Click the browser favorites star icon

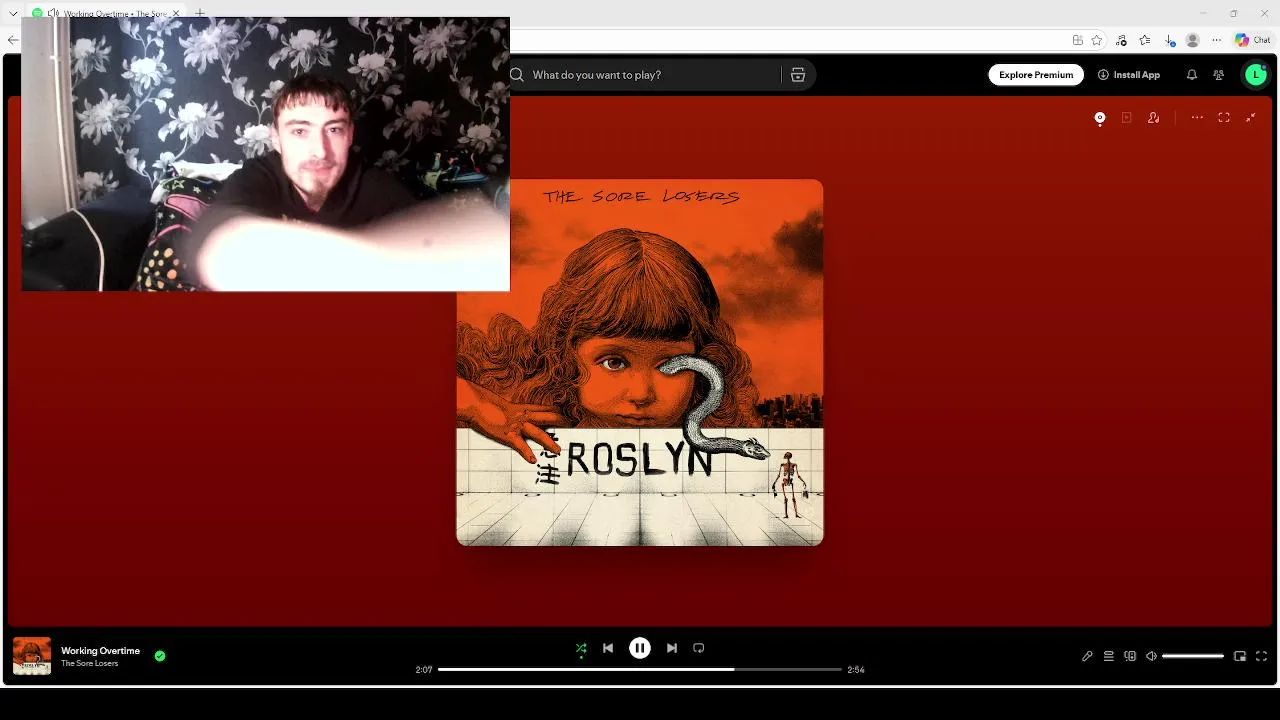click(1097, 40)
